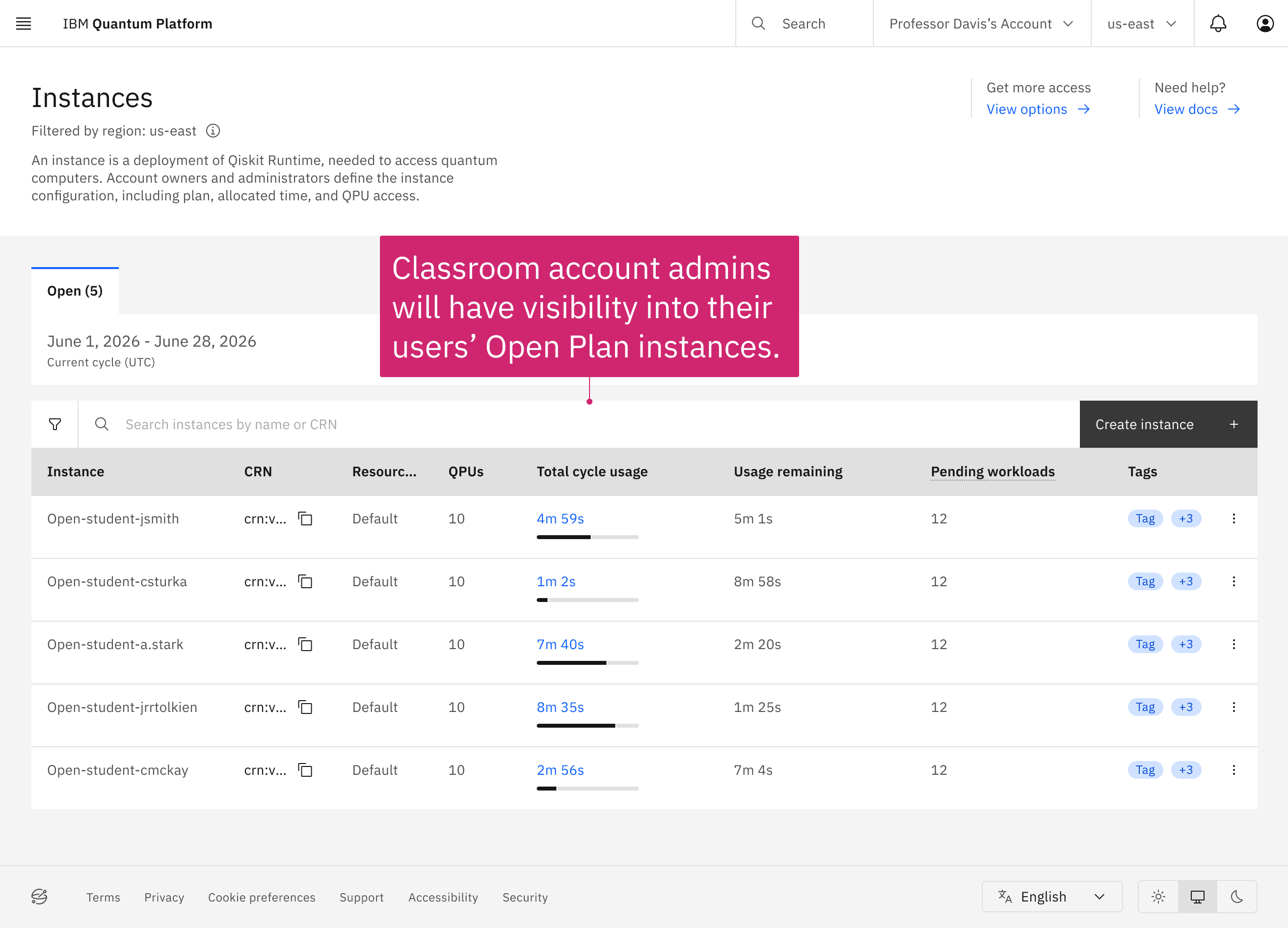This screenshot has height=928, width=1288.
Task: Open 4m 59s usage for jsmith
Action: point(560,519)
